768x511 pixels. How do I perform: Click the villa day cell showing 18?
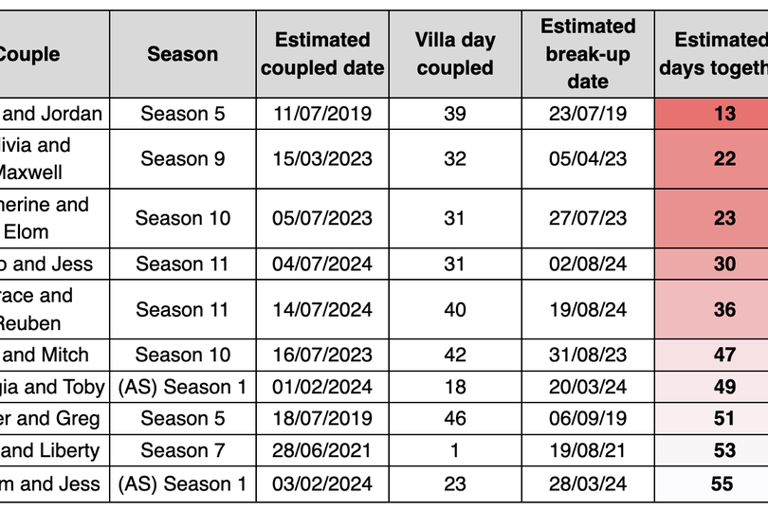pos(455,386)
